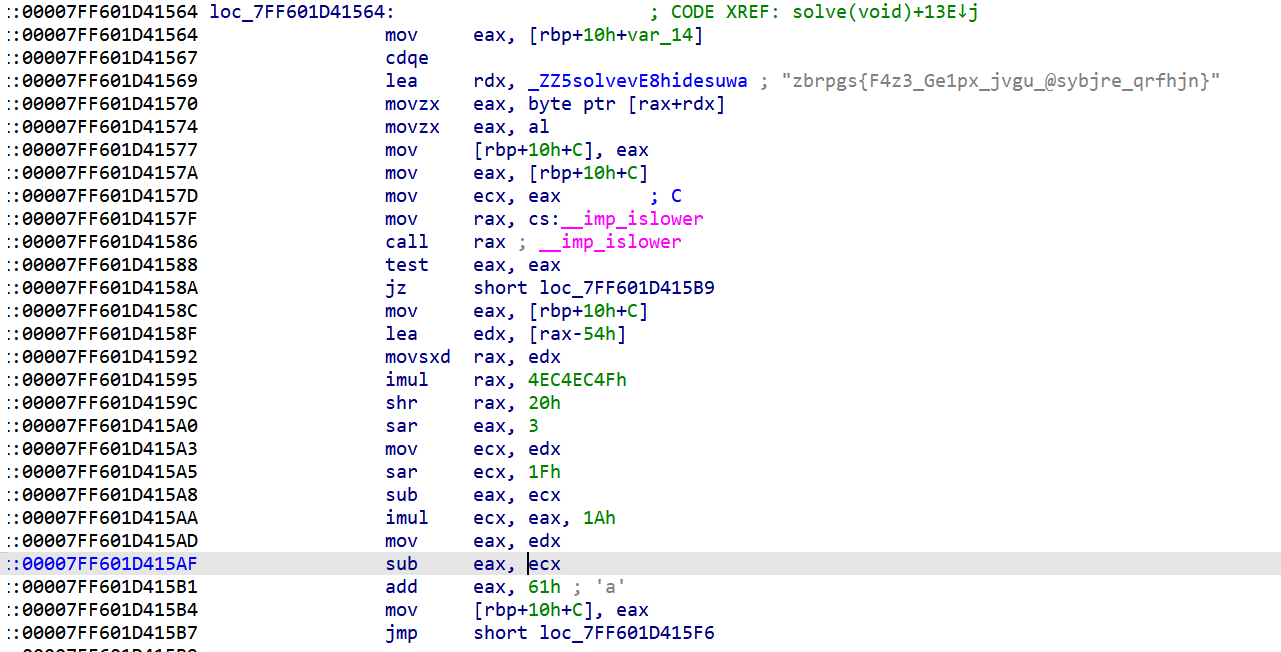1281x652 pixels.
Task: Select the movsxd mnemonic
Action: [417, 357]
